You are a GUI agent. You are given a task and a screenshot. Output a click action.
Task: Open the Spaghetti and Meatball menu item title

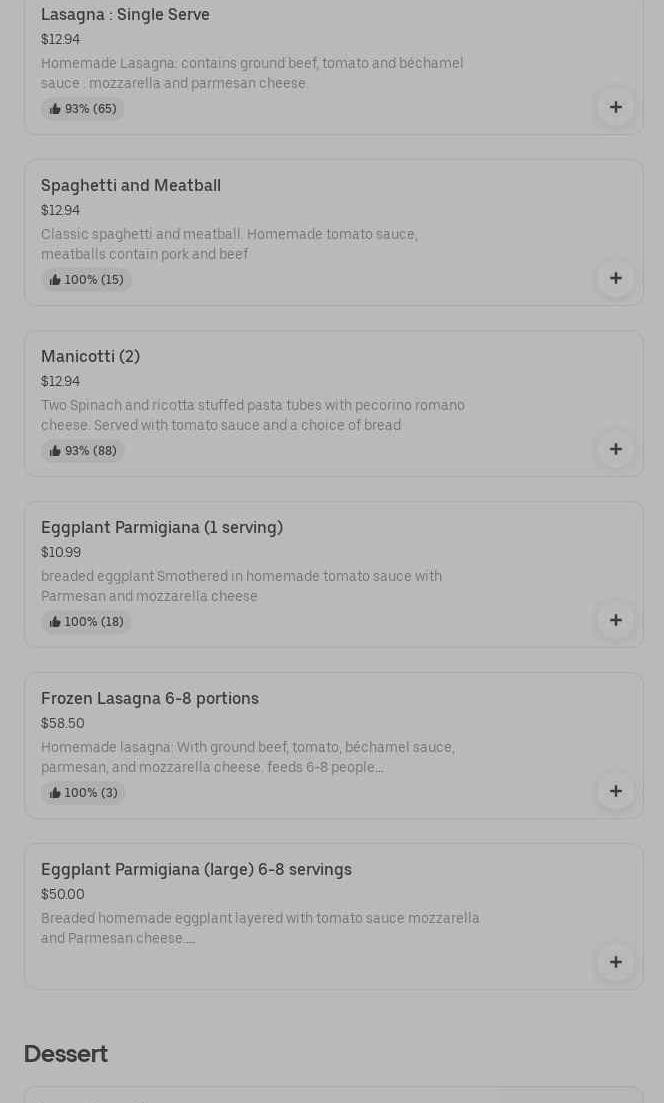131,185
